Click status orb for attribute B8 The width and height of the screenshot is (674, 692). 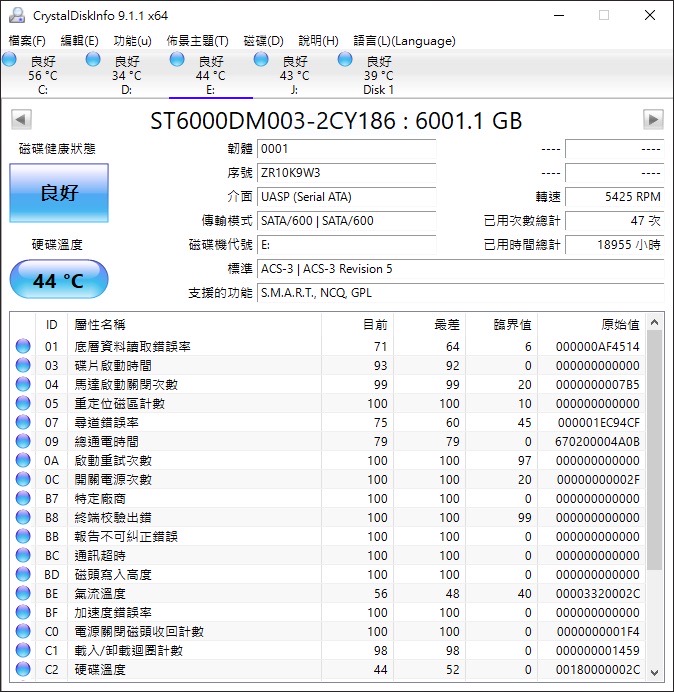(23, 517)
